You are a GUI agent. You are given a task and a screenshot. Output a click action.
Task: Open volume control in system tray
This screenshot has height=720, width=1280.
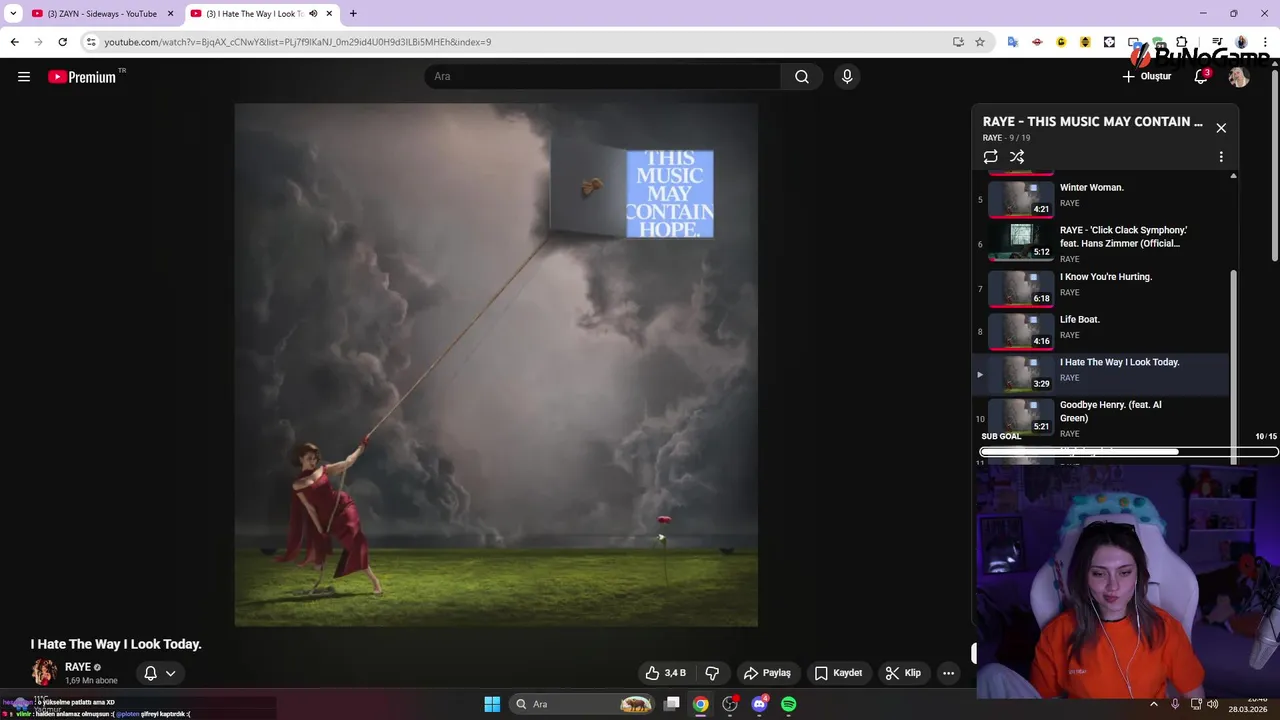coord(1212,704)
